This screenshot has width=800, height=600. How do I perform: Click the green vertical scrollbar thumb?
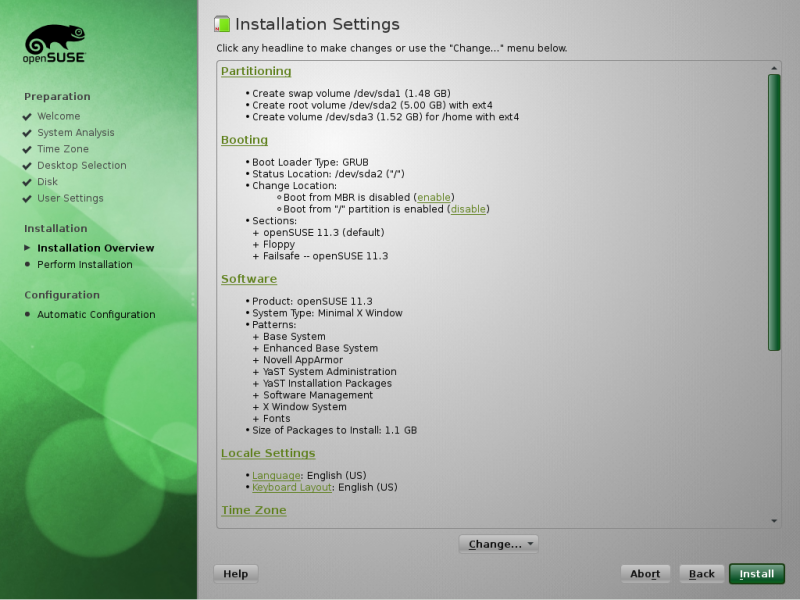pyautogui.click(x=774, y=212)
